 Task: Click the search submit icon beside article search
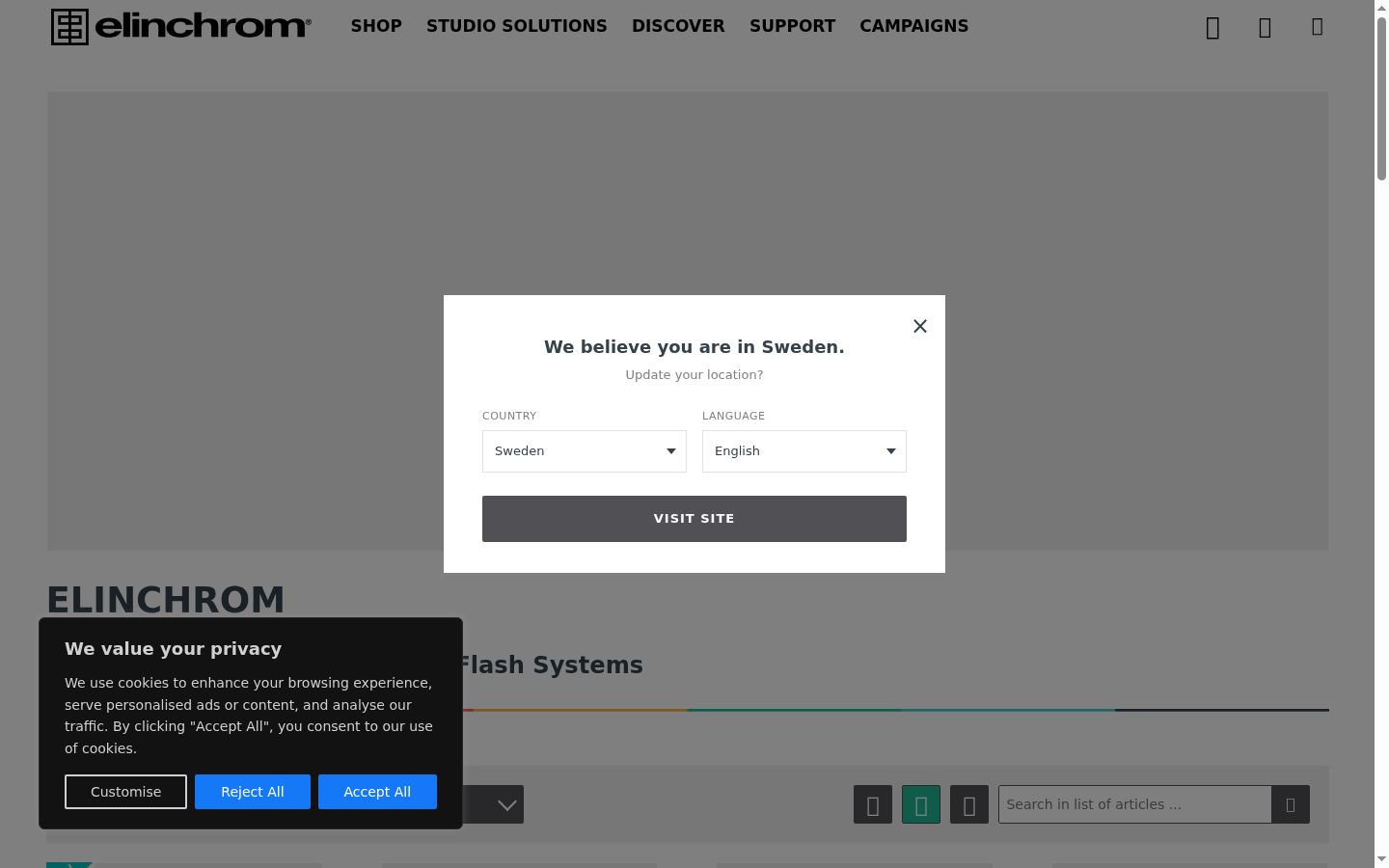[x=1291, y=804]
